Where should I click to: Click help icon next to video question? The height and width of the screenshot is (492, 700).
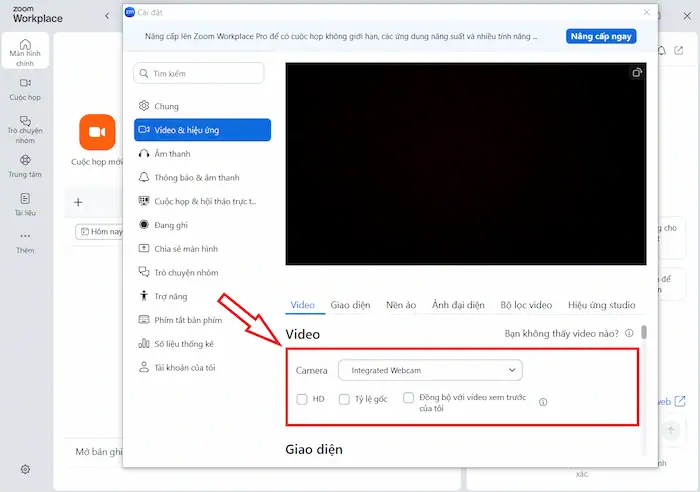628,334
